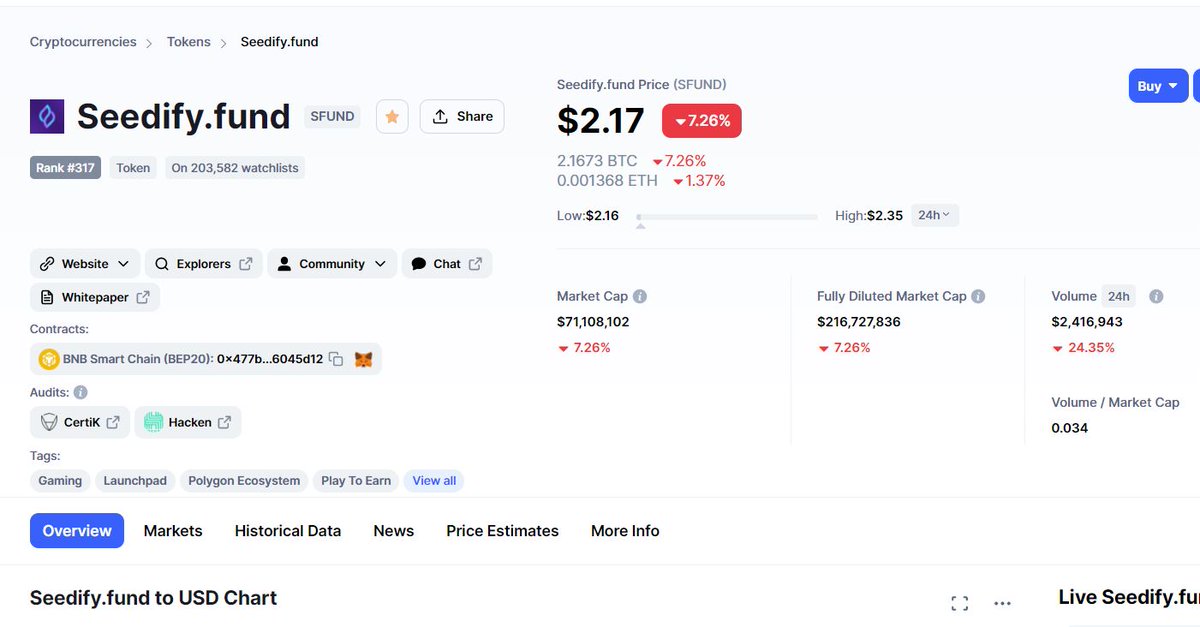Click the SFUND ticker badge
The width and height of the screenshot is (1200, 627).
332,117
